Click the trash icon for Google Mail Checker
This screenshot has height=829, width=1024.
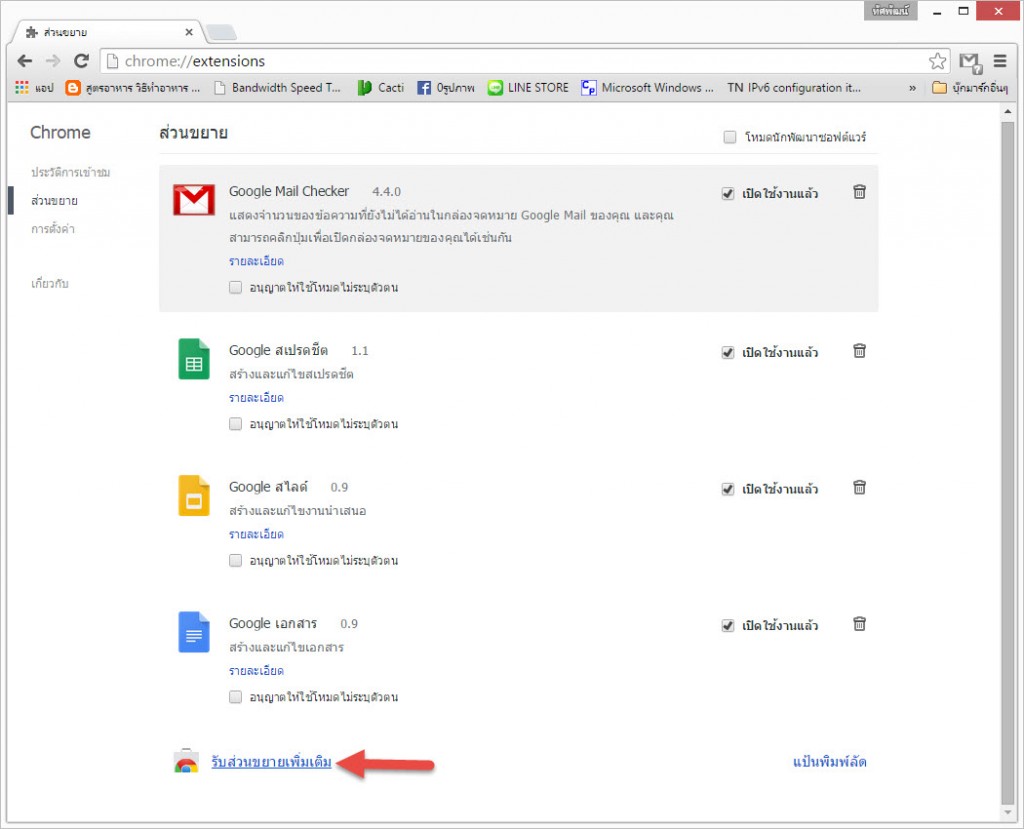[x=859, y=192]
